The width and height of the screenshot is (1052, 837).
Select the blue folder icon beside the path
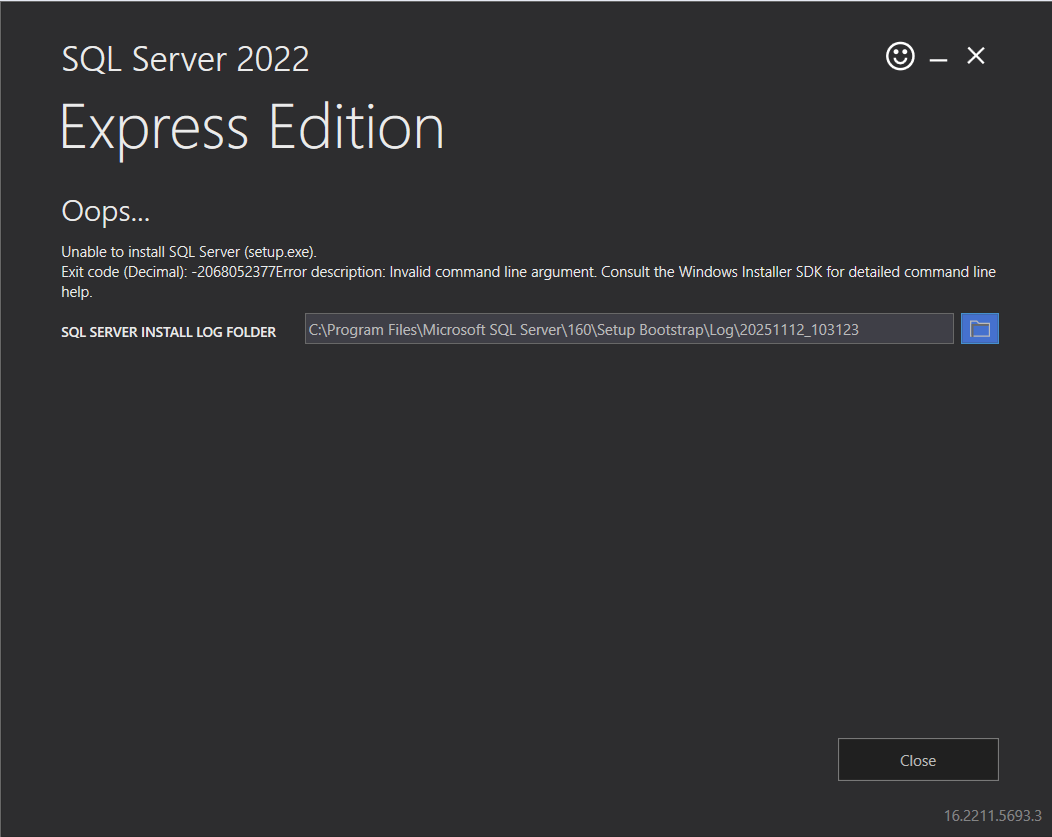[979, 328]
